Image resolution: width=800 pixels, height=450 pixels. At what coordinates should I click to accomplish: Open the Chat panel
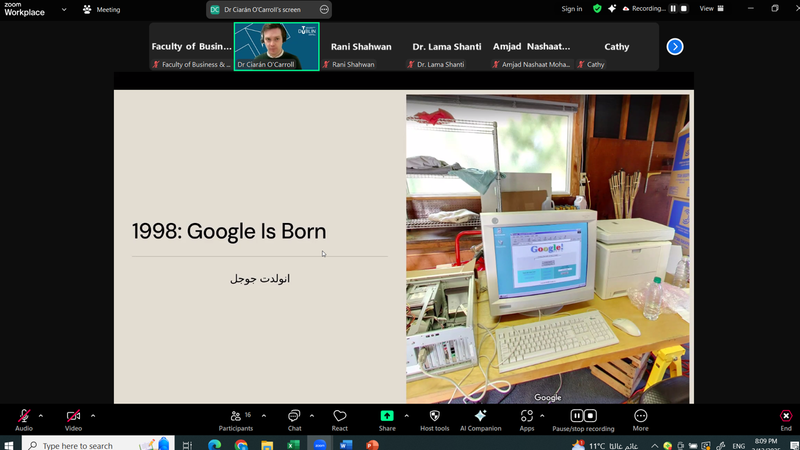(x=294, y=420)
